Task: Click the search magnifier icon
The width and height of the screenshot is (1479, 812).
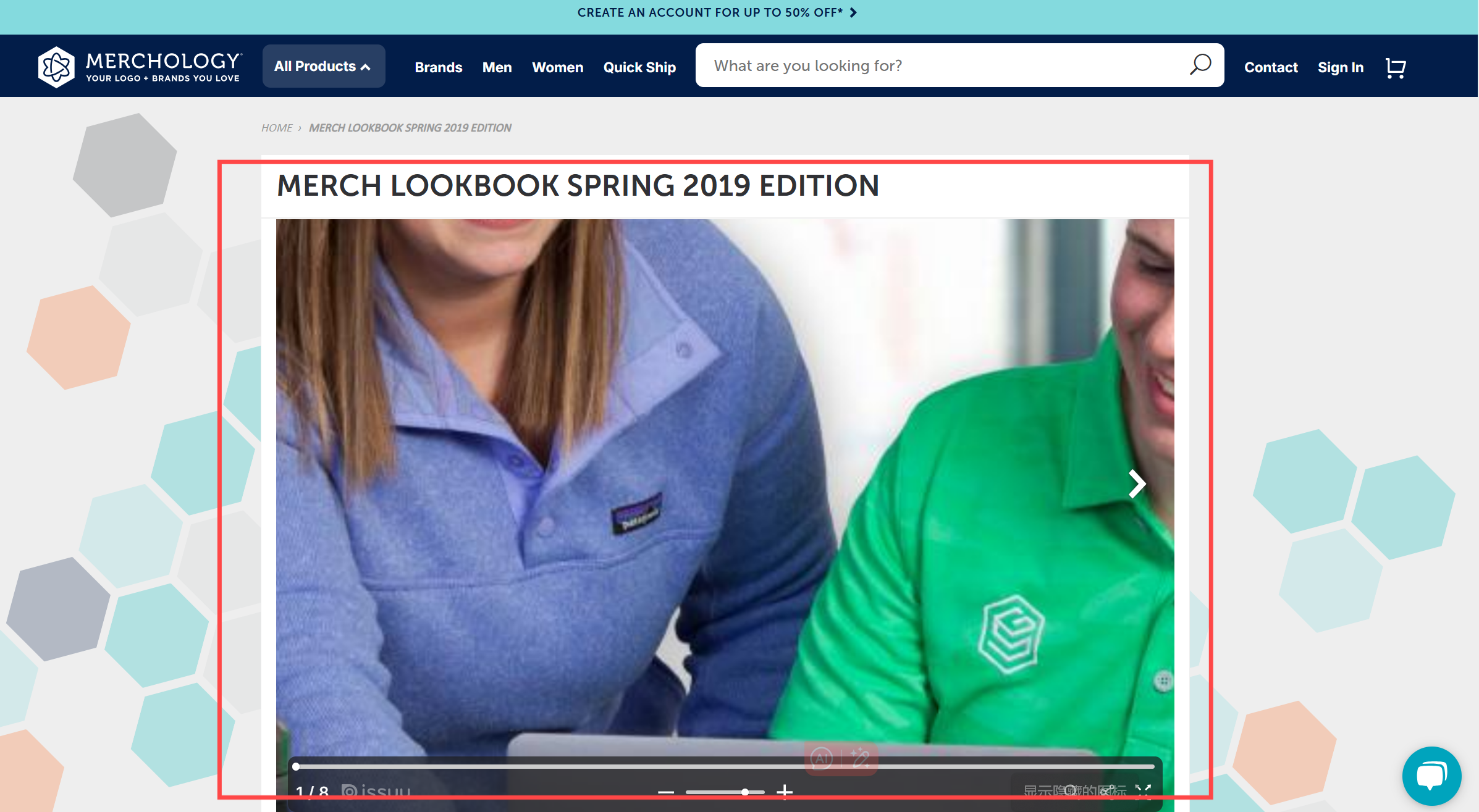Action: coord(1200,65)
